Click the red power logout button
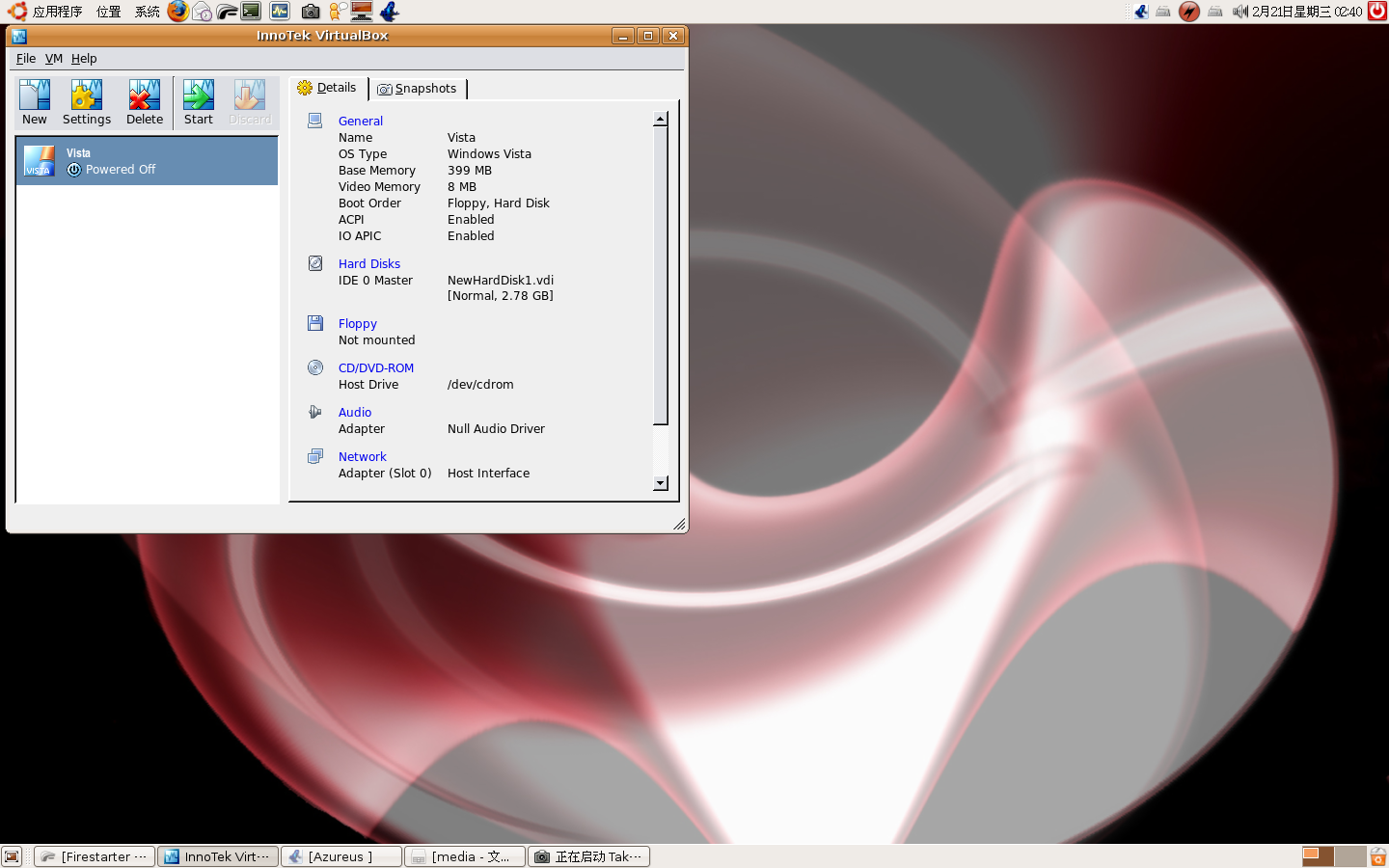The height and width of the screenshot is (868, 1389). 1377,12
